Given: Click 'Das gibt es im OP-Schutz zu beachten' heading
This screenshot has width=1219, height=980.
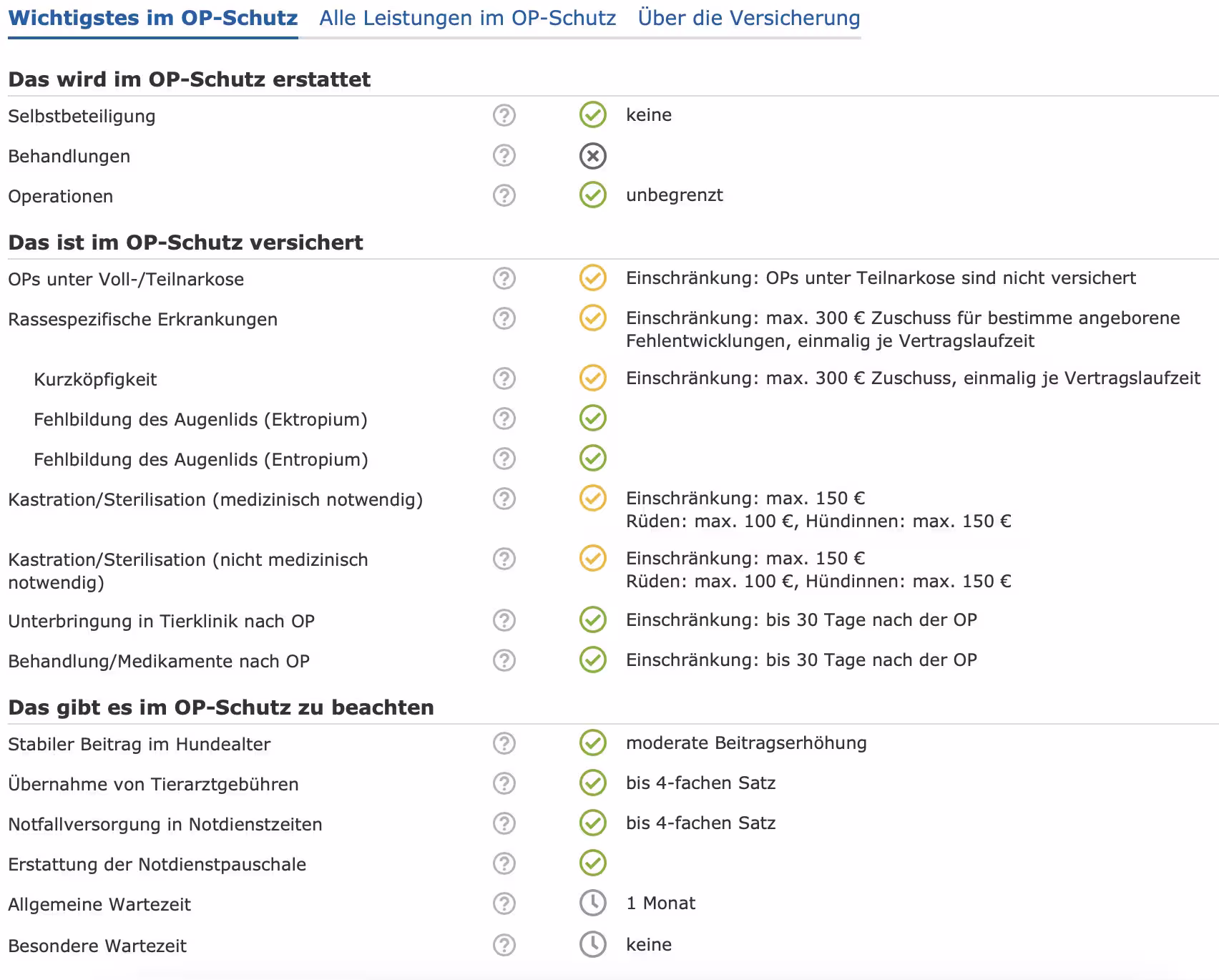Looking at the screenshot, I should click(221, 707).
